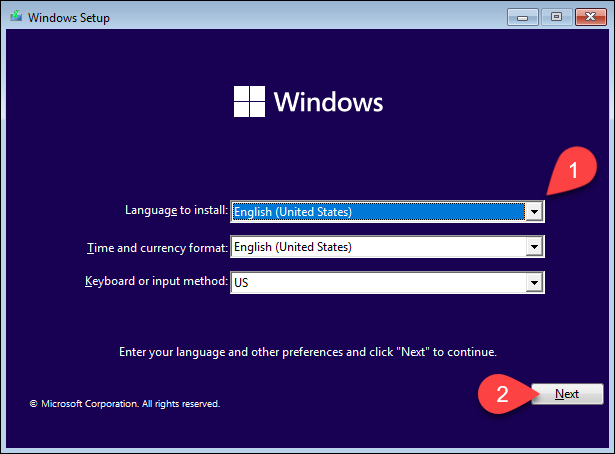The height and width of the screenshot is (454, 615).
Task: Expand the Time and currency format dropdown arrow
Action: click(x=534, y=247)
